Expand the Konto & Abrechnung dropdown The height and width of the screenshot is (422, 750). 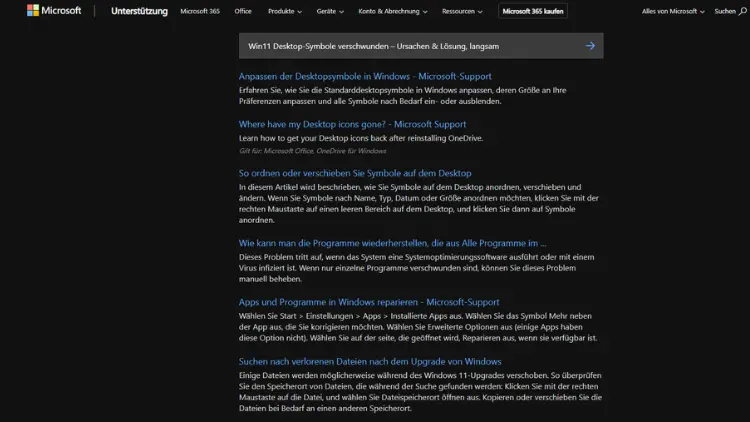click(393, 11)
